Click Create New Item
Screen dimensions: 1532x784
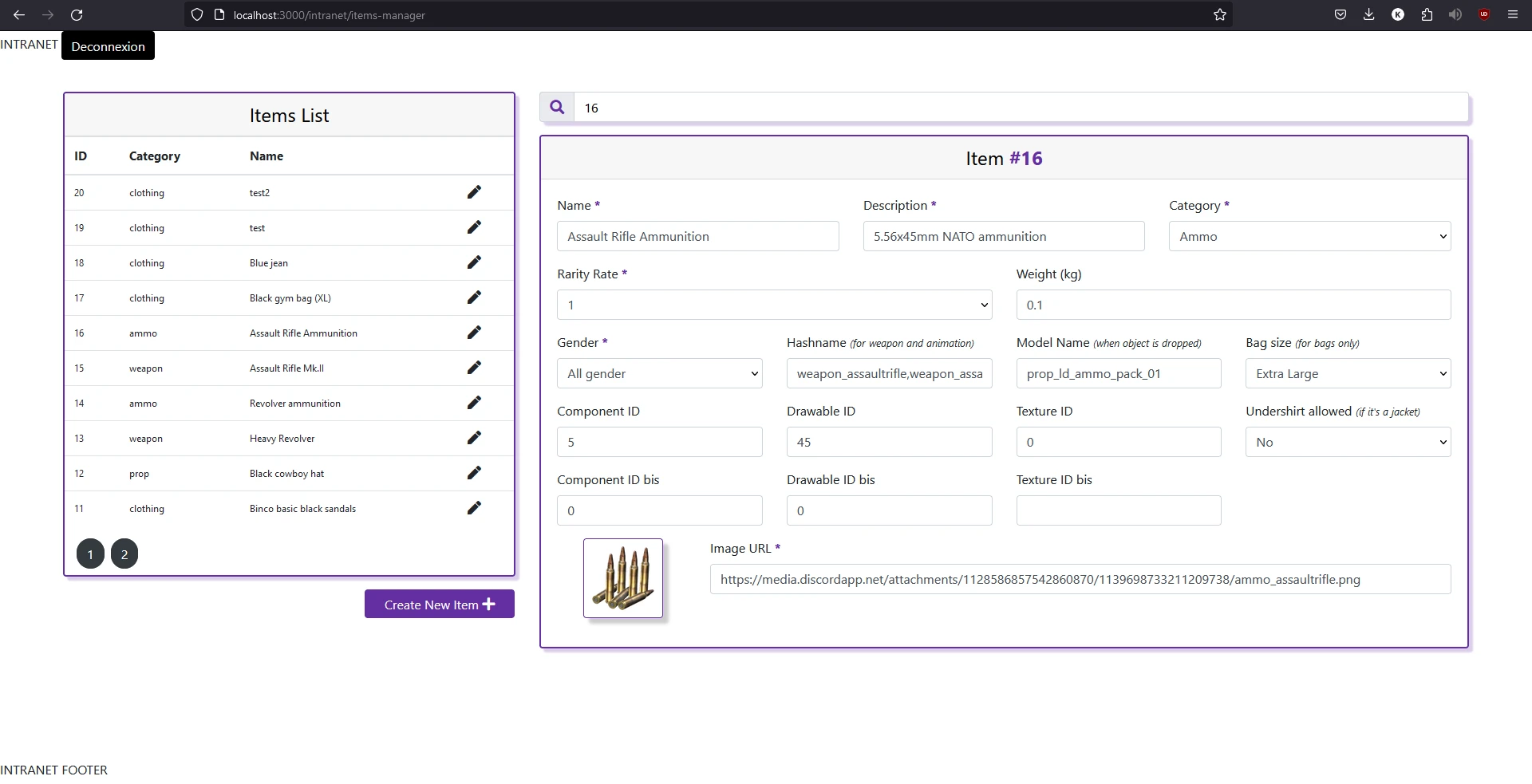pyautogui.click(x=439, y=604)
